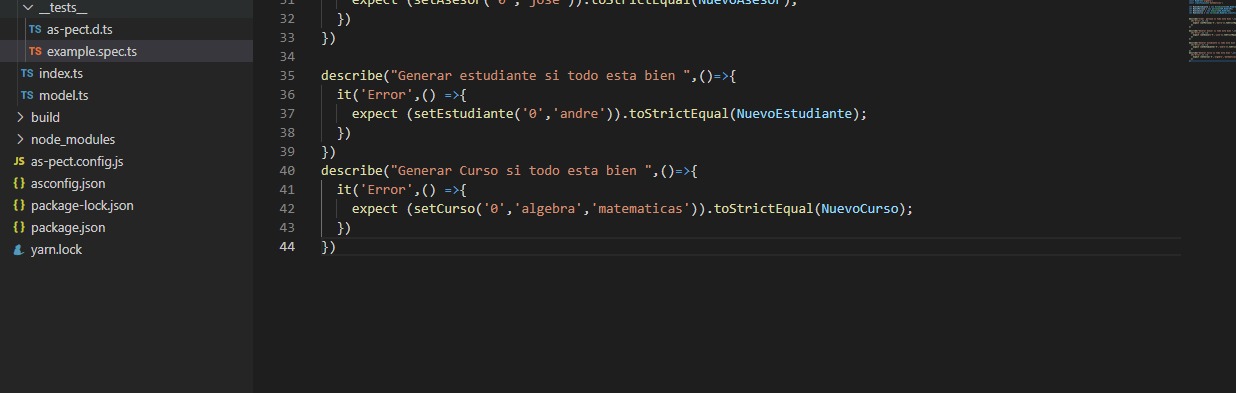Image resolution: width=1236 pixels, height=393 pixels.
Task: Click JSON braces icon of asconfig.json
Action: pos(19,183)
